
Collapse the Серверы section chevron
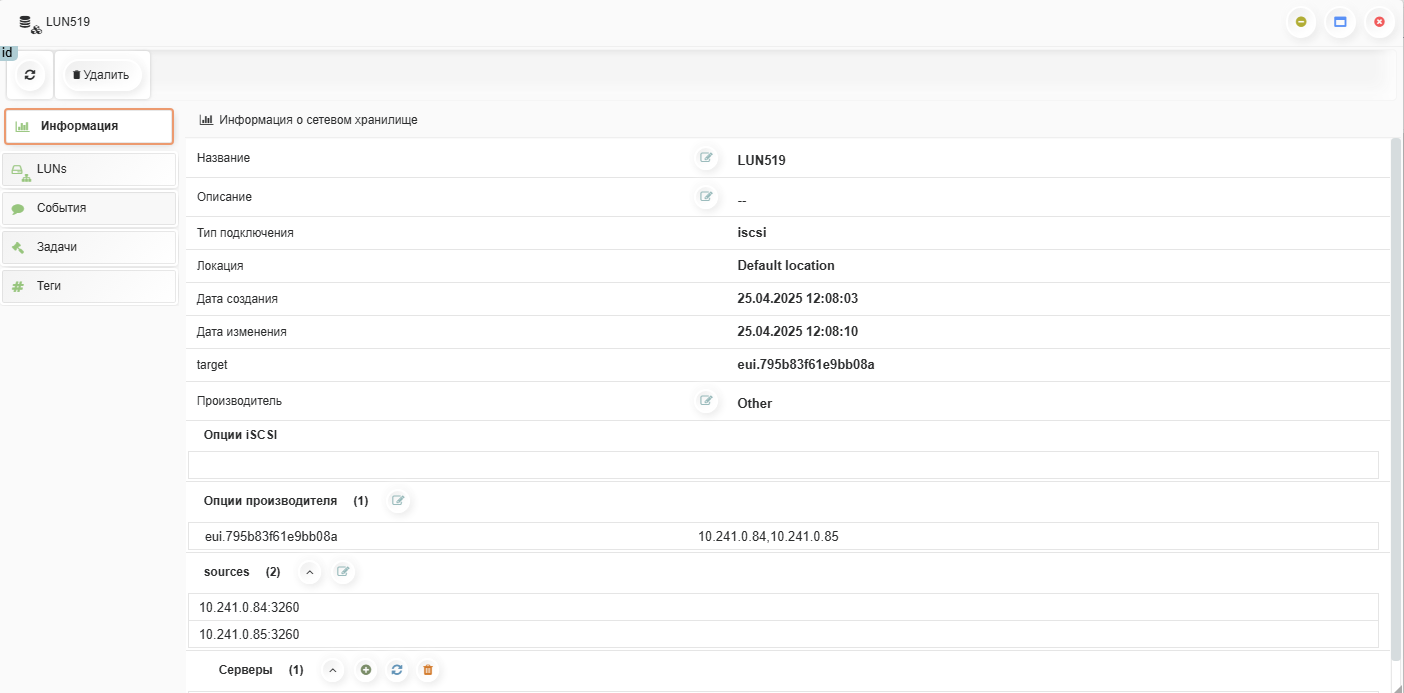[334, 670]
